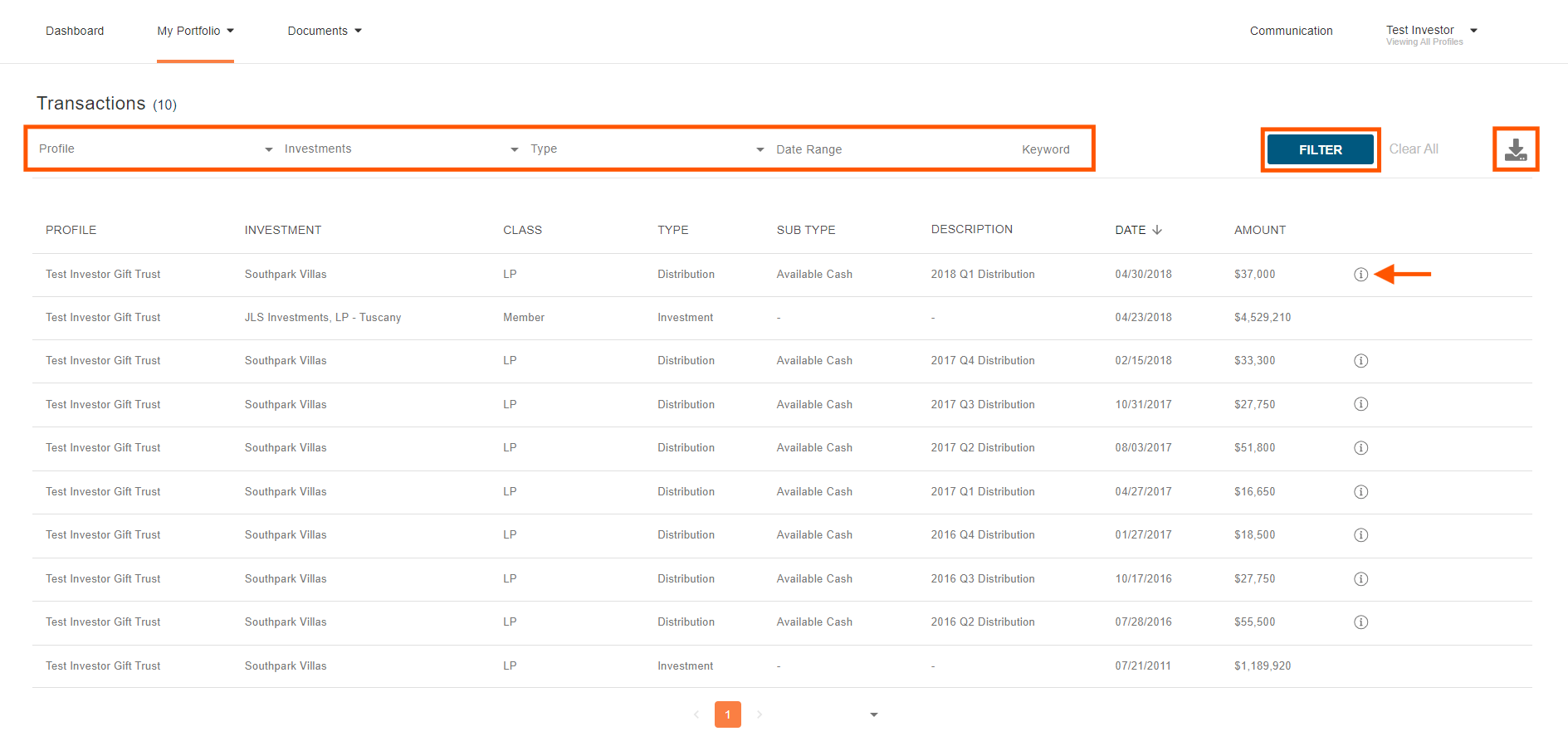Sort by SUB TYPE column header
This screenshot has height=741, width=1568.
click(806, 230)
